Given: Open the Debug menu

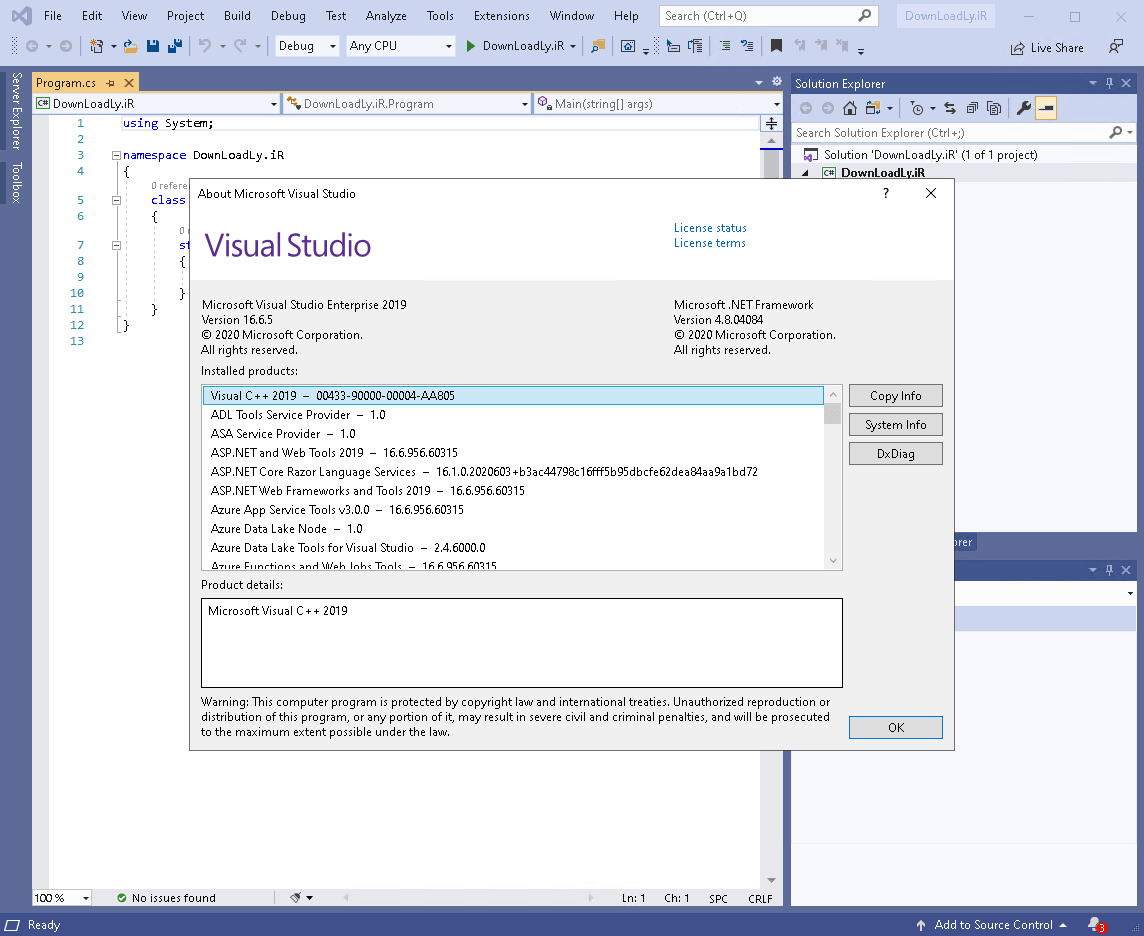Looking at the screenshot, I should coord(288,15).
